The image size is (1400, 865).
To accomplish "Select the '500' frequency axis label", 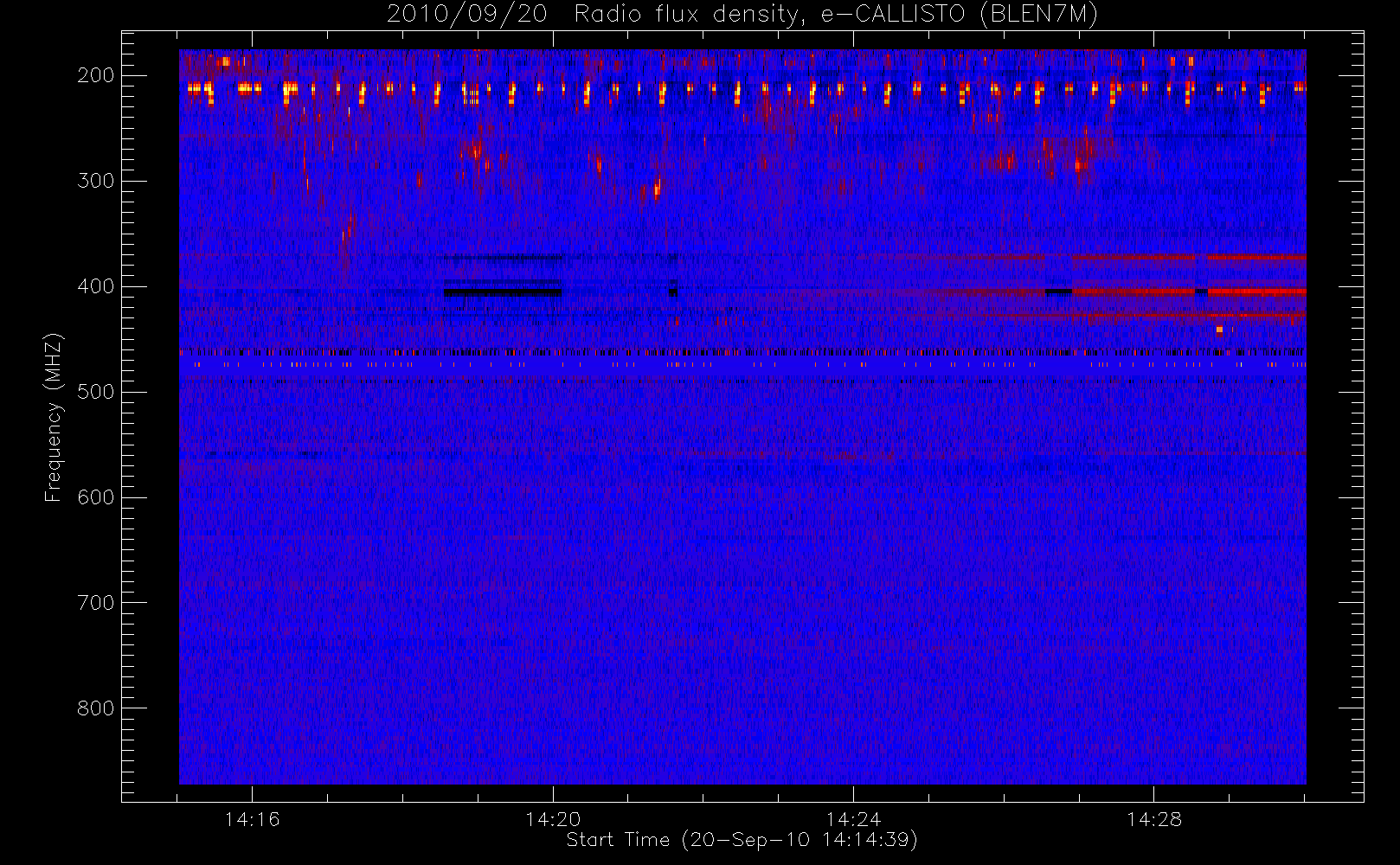I will point(96,392).
